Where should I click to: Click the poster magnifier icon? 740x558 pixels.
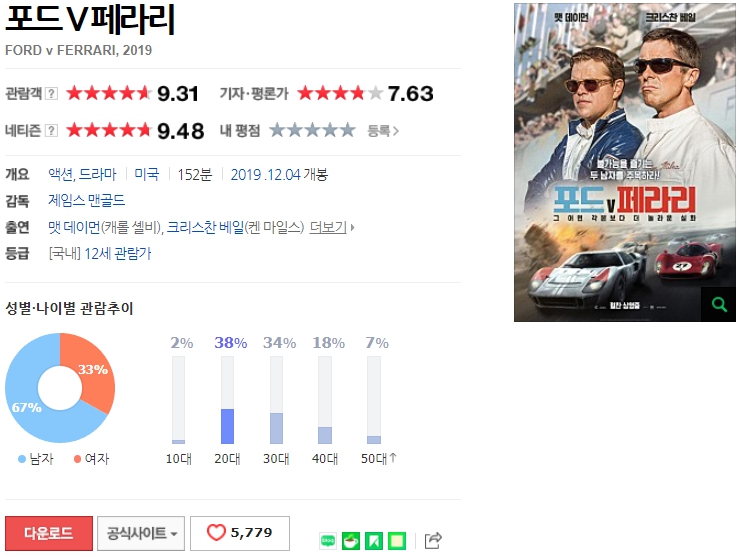pyautogui.click(x=719, y=304)
